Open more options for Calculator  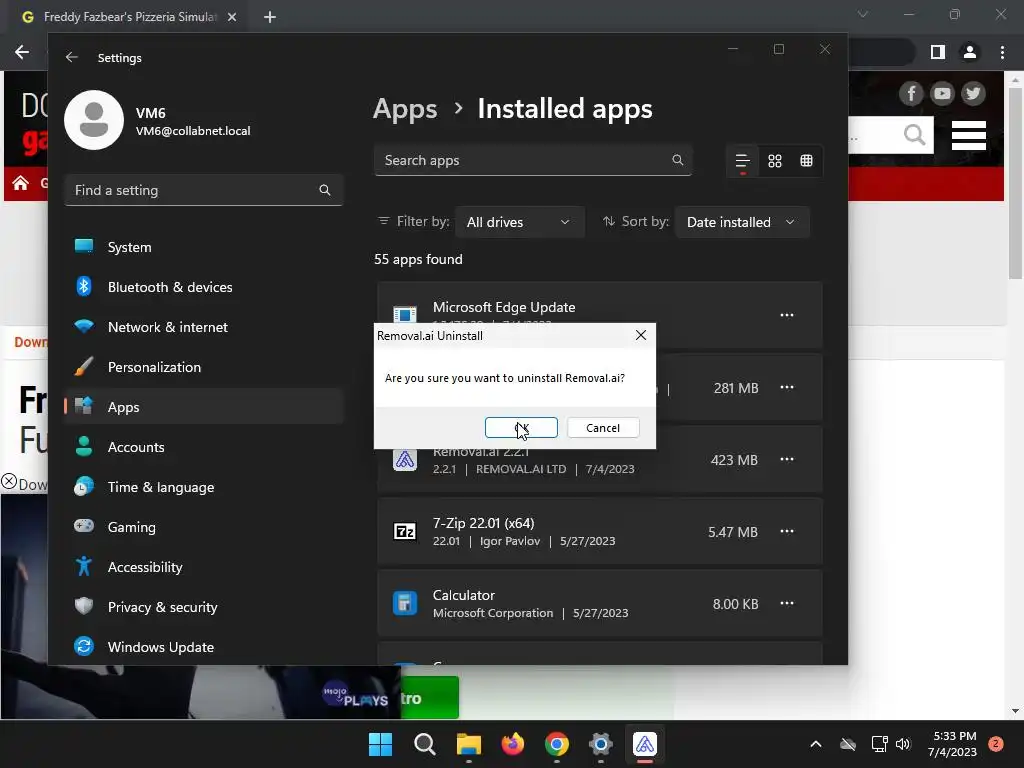pyautogui.click(x=787, y=603)
